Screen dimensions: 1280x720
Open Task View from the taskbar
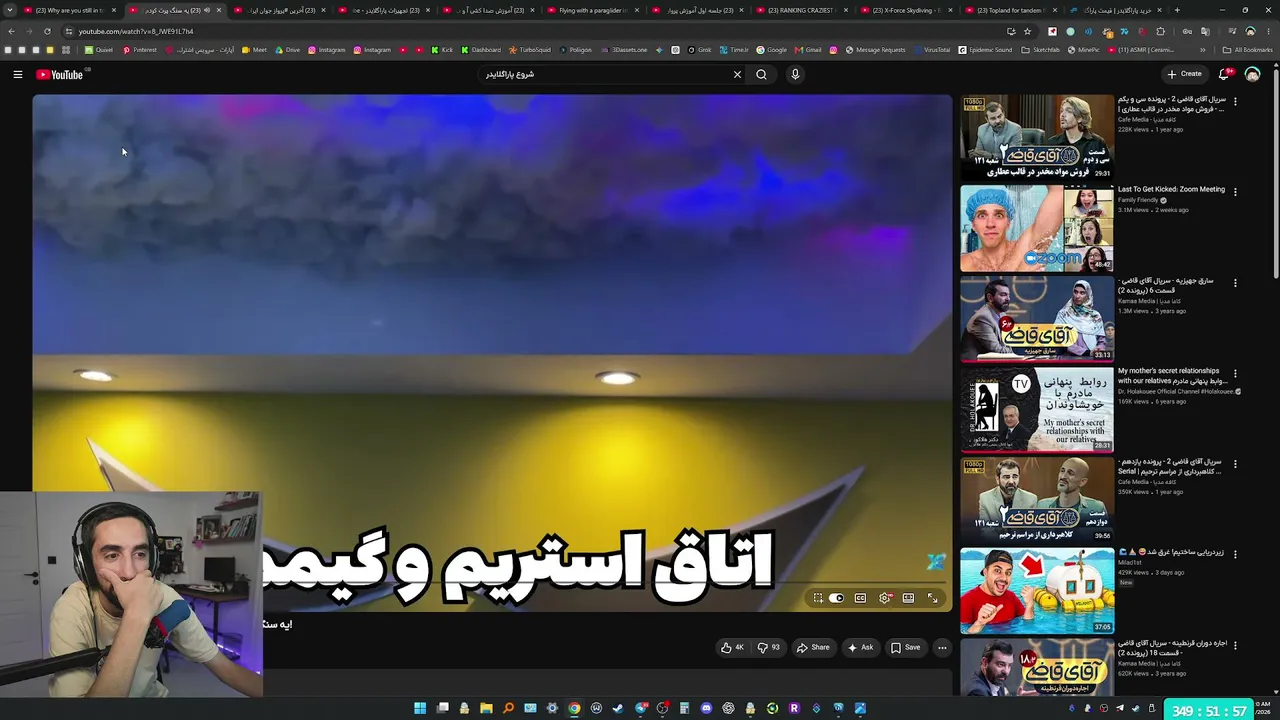pyautogui.click(x=442, y=708)
